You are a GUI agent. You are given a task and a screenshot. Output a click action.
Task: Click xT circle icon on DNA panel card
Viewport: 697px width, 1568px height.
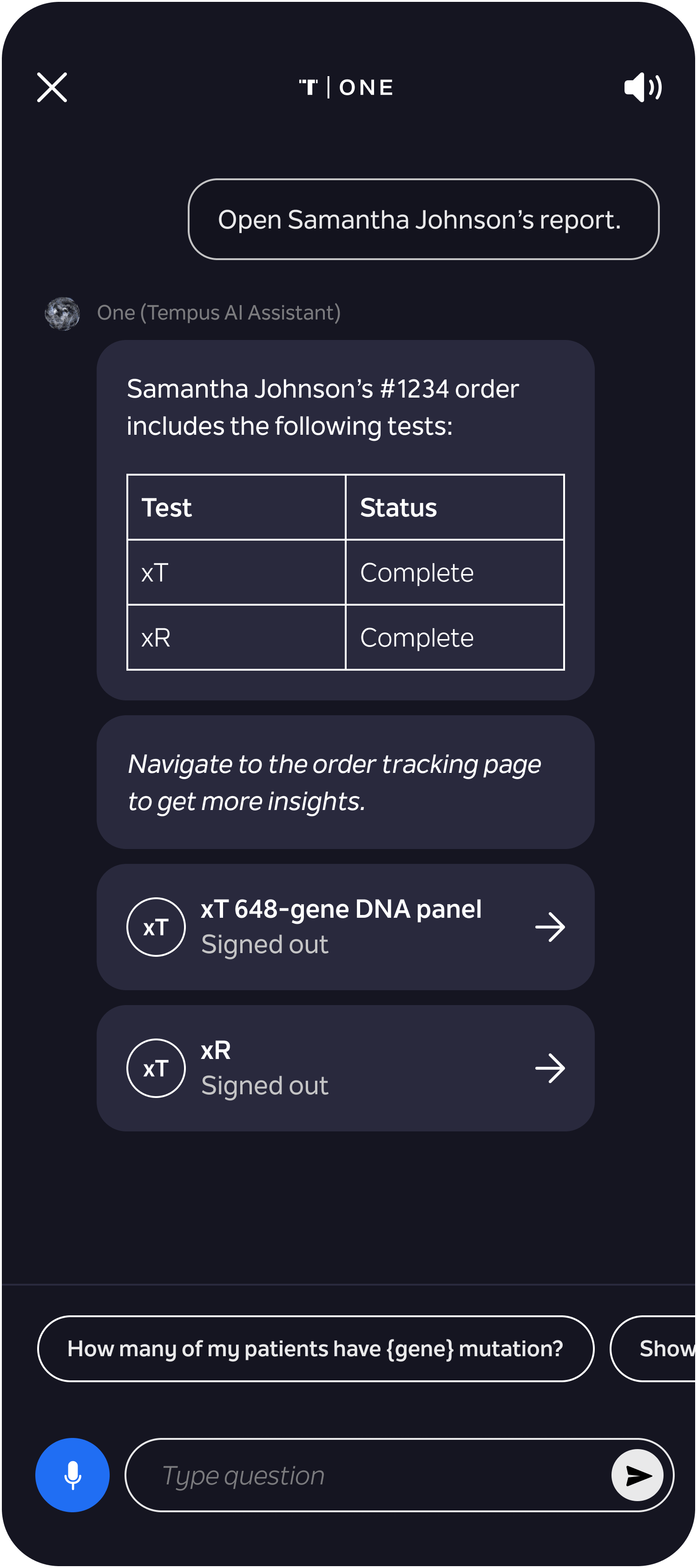coord(156,927)
